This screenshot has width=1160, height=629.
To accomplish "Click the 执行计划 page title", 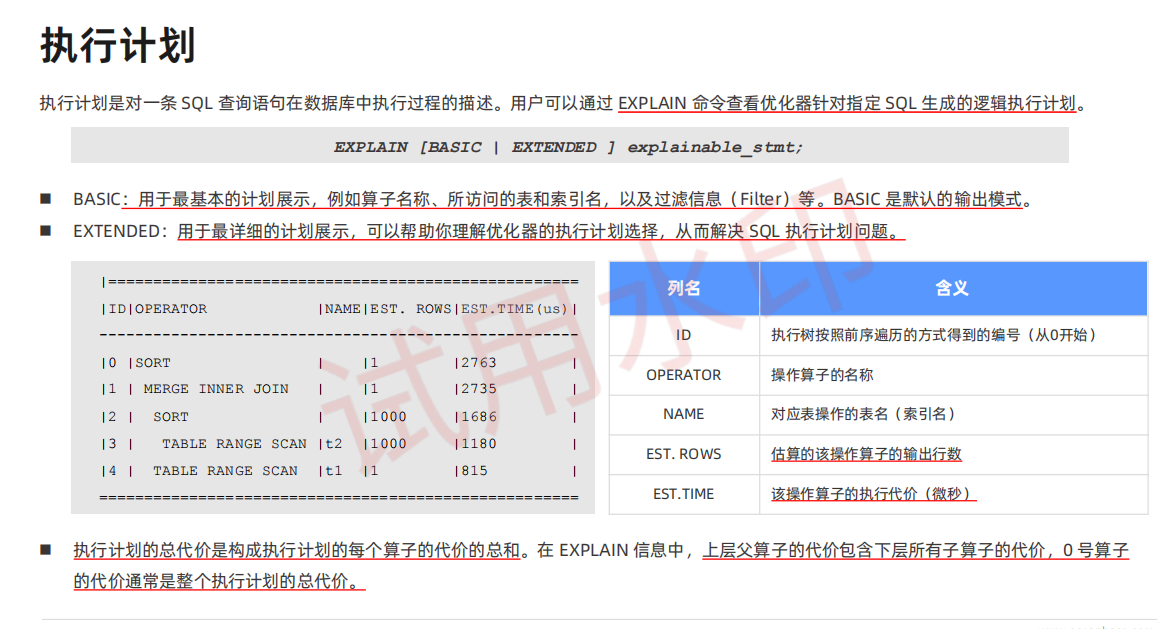I will pos(117,47).
